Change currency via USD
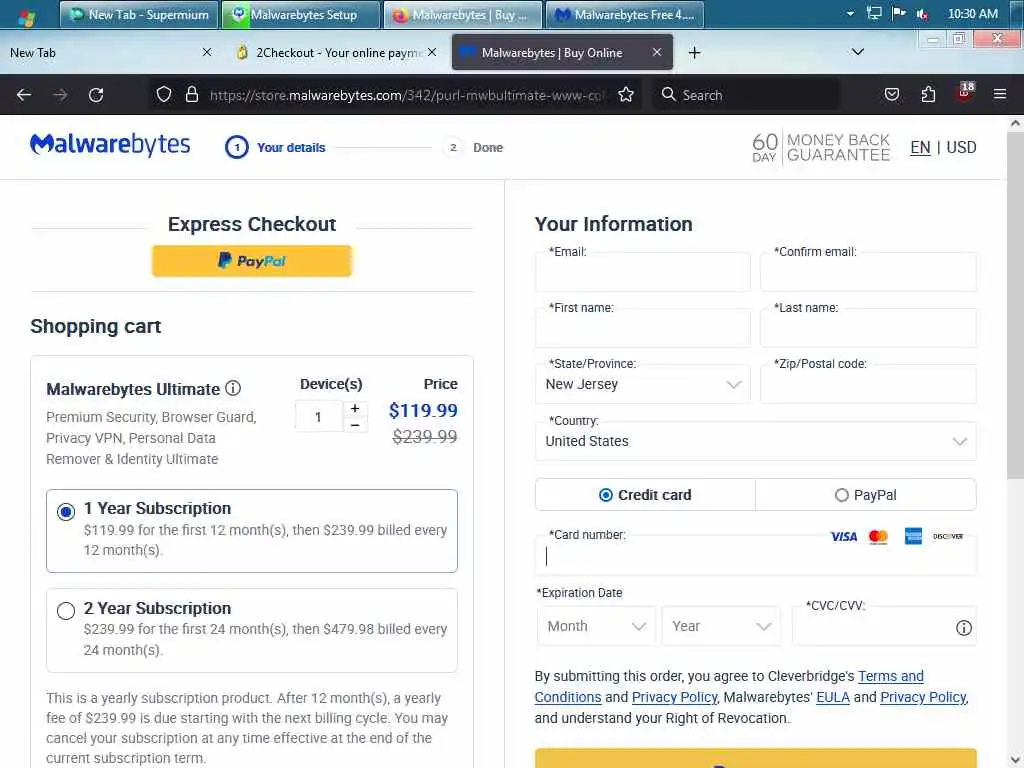The width and height of the screenshot is (1024, 768). (x=961, y=148)
